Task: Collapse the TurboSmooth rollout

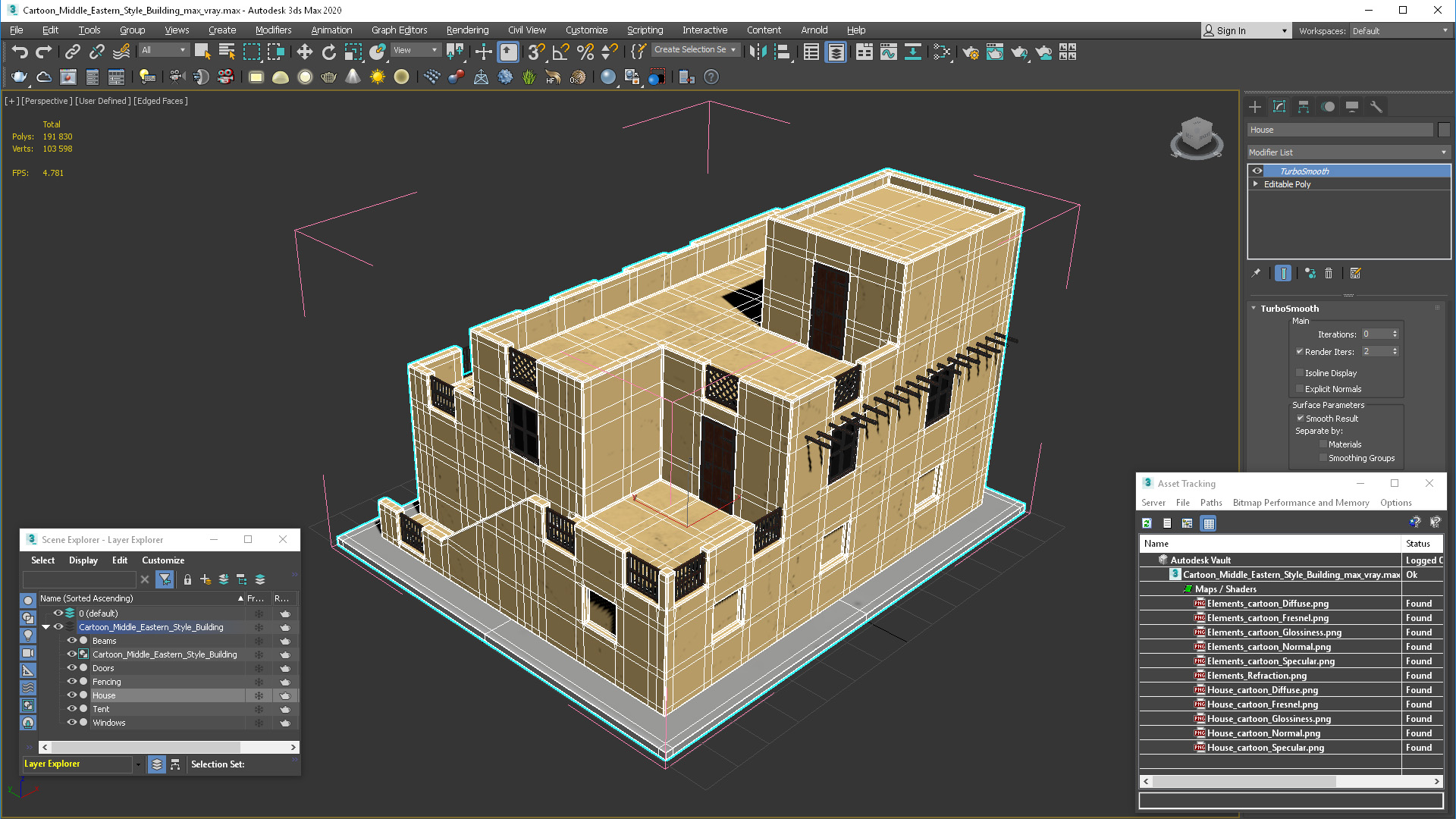Action: (x=1254, y=309)
